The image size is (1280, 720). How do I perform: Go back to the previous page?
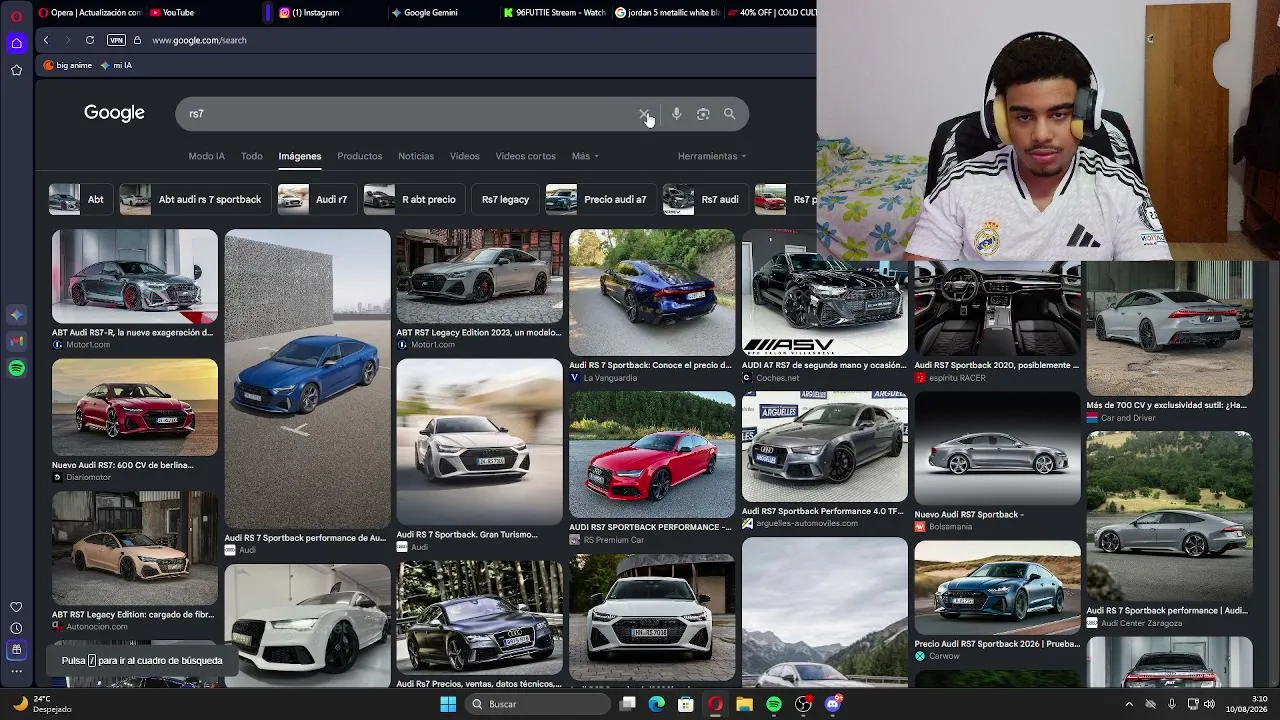click(46, 40)
